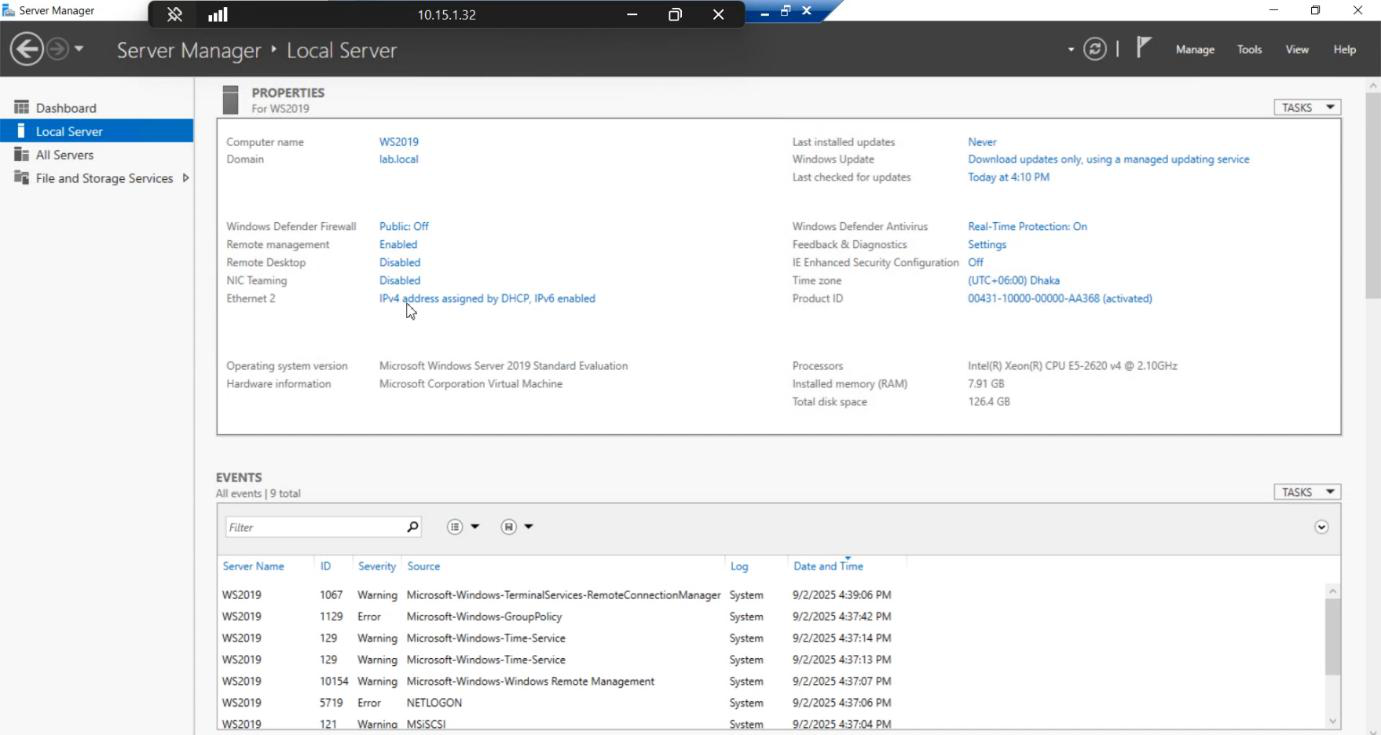Click the filter search magnifier icon
The height and width of the screenshot is (735, 1381).
pyautogui.click(x=412, y=527)
